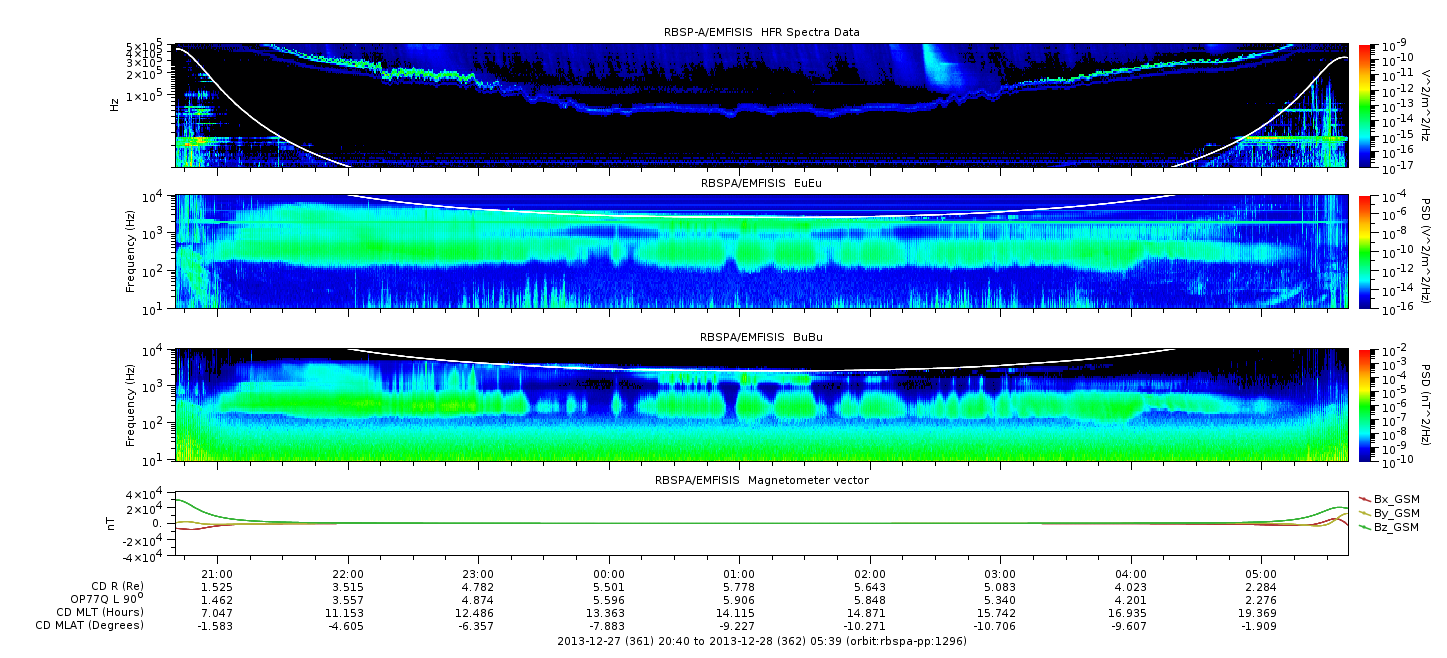The width and height of the screenshot is (1447, 658).
Task: Select the 00:00 time tick label
Action: tap(608, 575)
